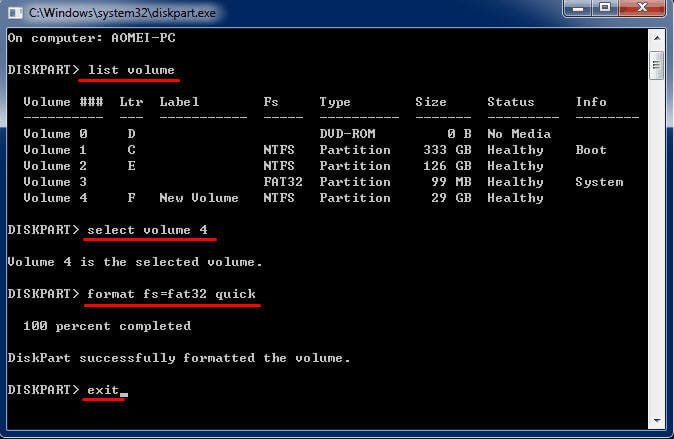The width and height of the screenshot is (674, 439).
Task: Click the scrollbar up arrow
Action: (x=657, y=37)
